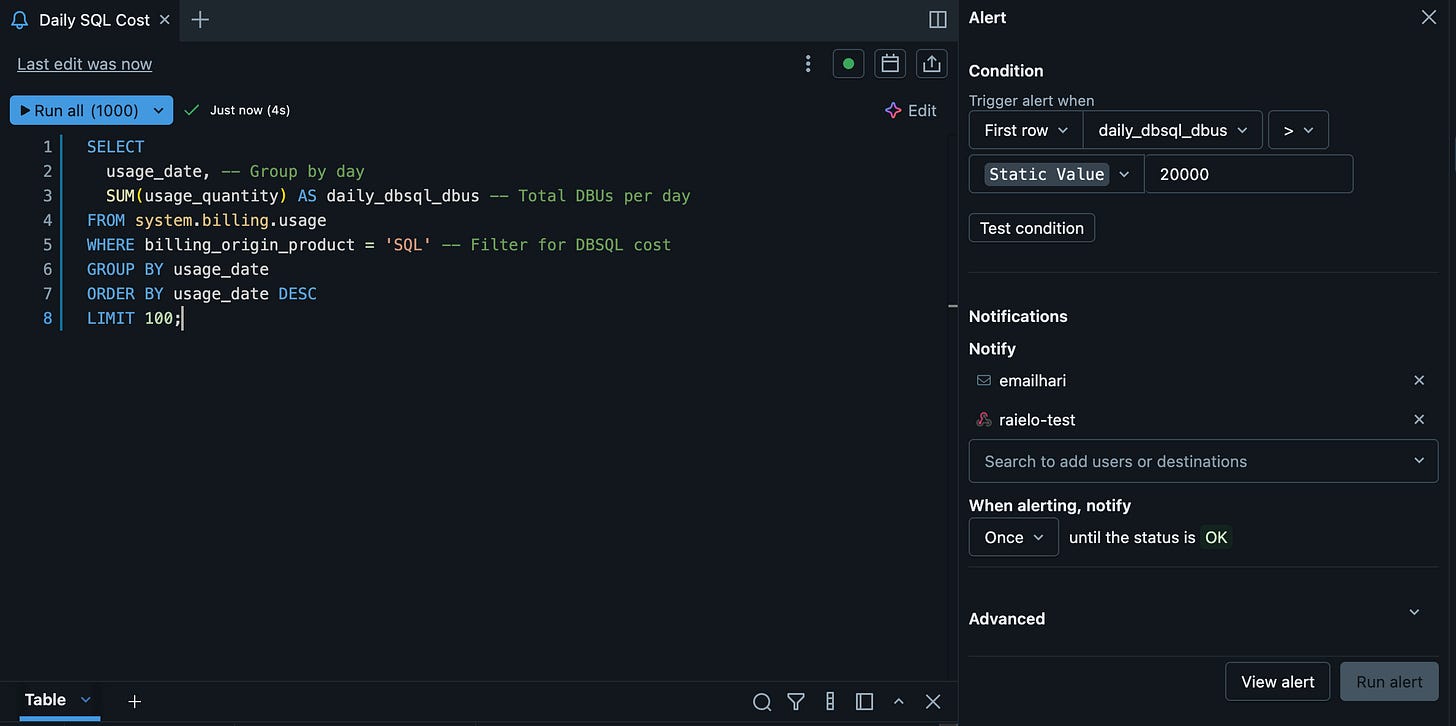
Task: Click the green compute status indicator
Action: [x=848, y=64]
